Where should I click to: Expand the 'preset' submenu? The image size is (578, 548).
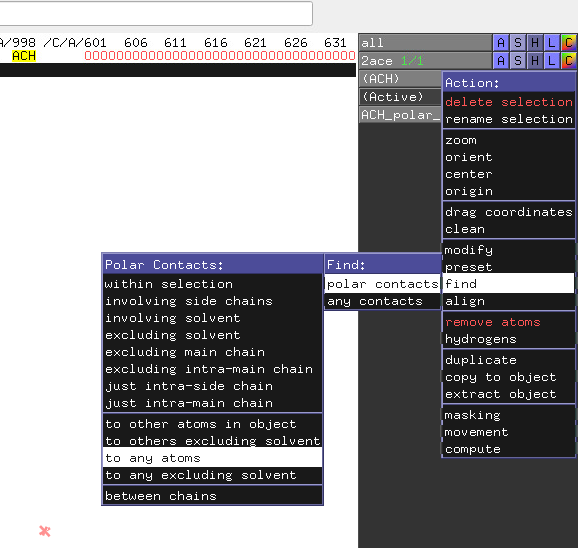pos(509,267)
